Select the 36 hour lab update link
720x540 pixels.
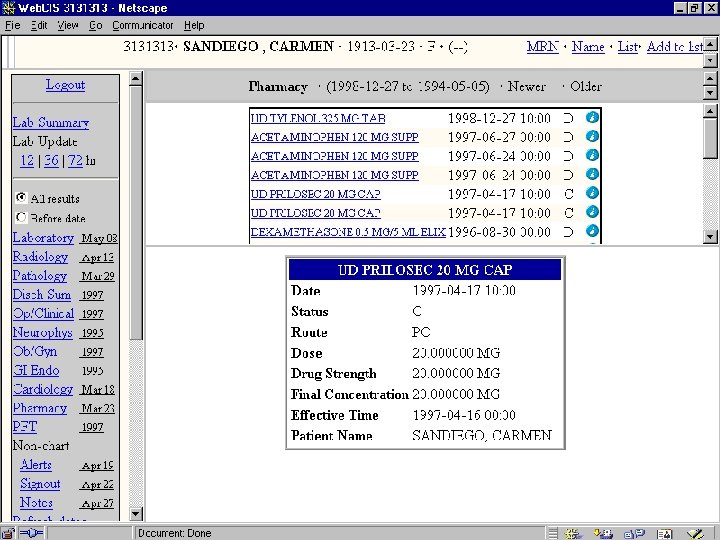click(x=51, y=160)
